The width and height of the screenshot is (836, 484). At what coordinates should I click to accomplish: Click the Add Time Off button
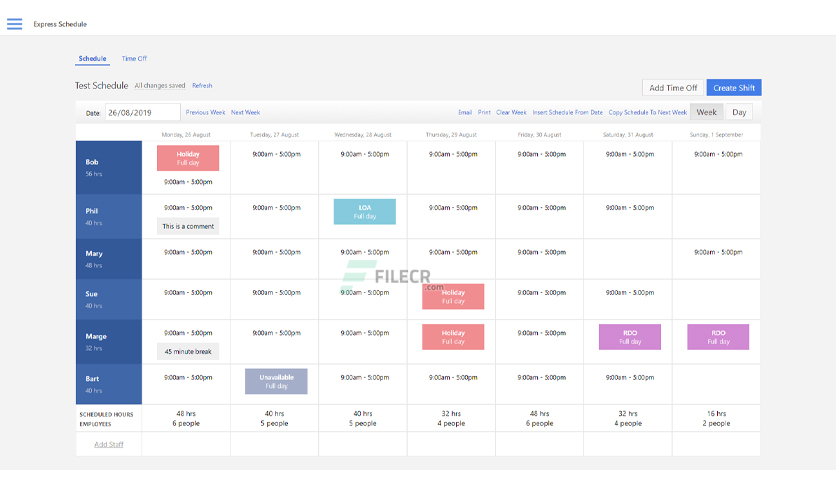[x=673, y=88]
